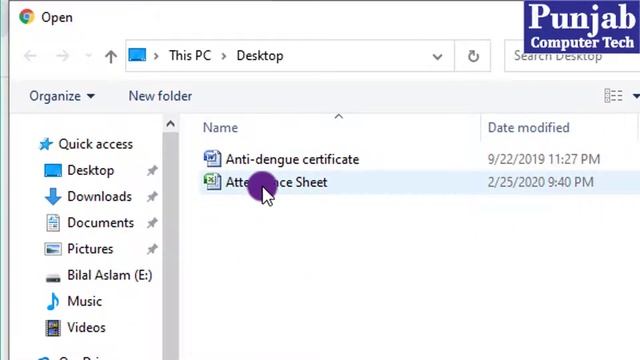Click the Word icon of Anti-dengue certificate
The image size is (640, 360).
coord(212,159)
